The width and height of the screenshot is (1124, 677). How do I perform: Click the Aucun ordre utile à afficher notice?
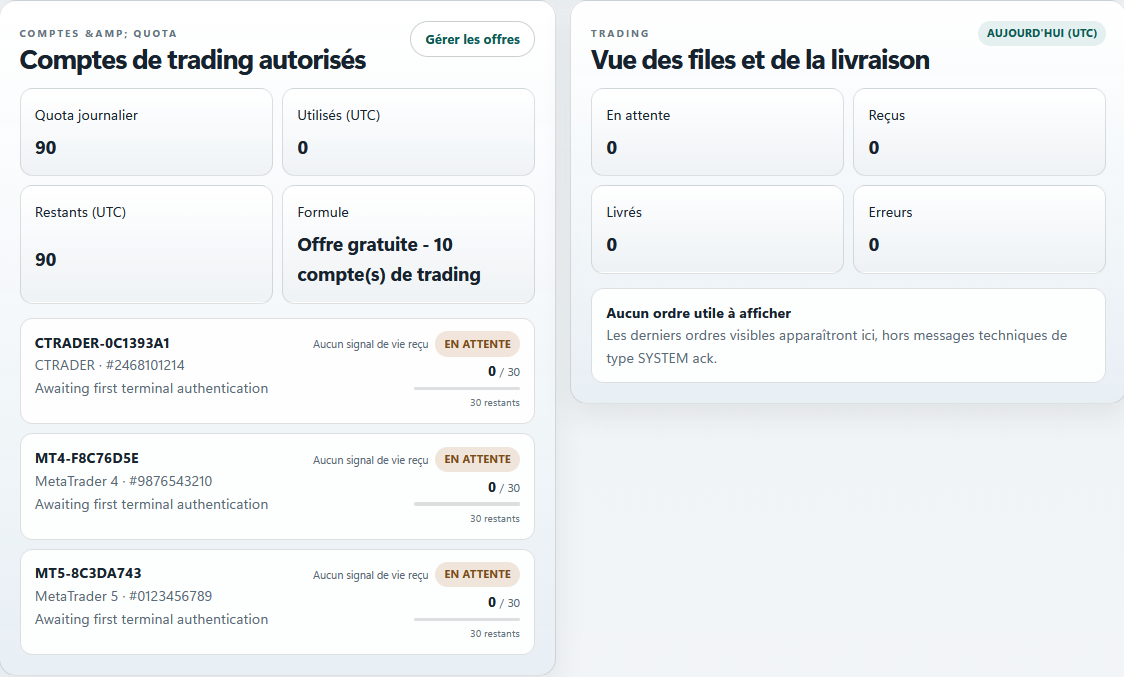coord(848,335)
